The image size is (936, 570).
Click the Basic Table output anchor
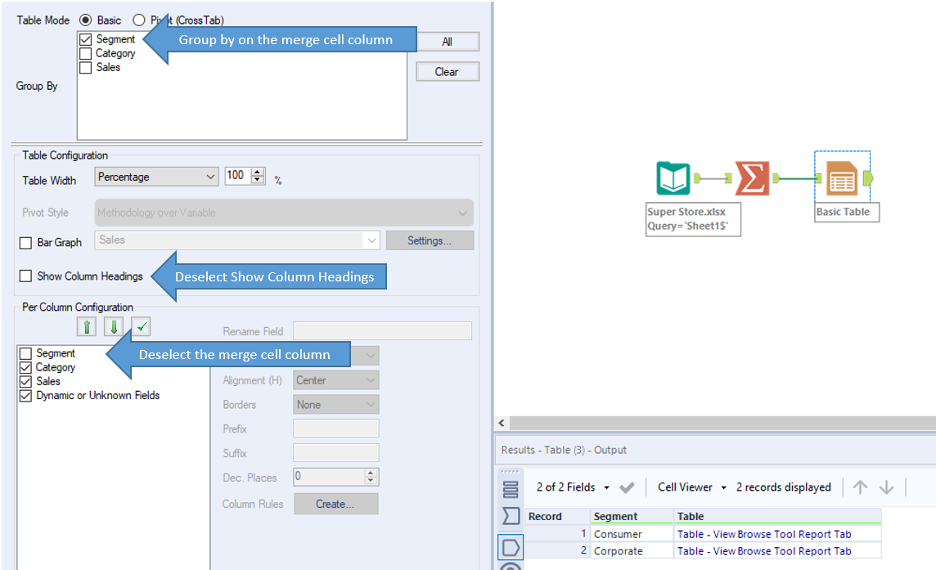coord(868,178)
